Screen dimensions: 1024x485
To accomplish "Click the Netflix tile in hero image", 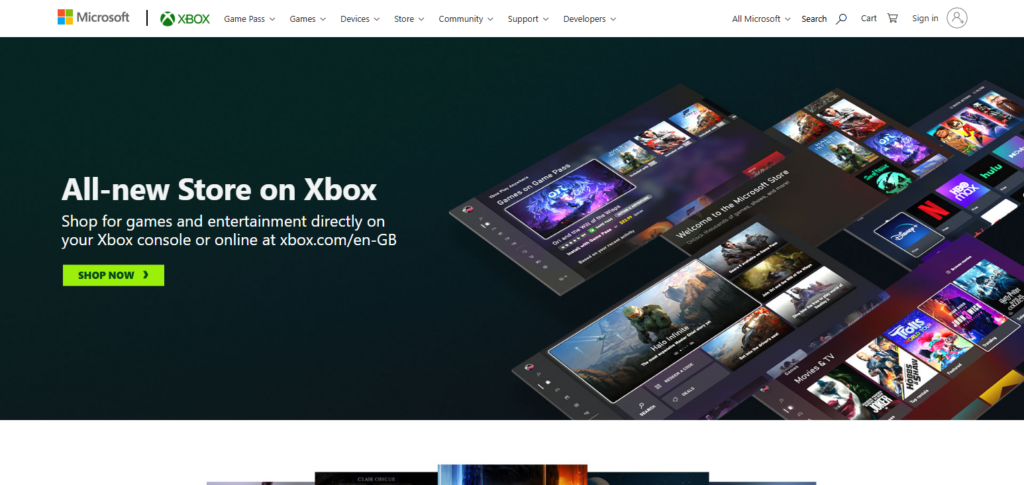I will tap(933, 212).
